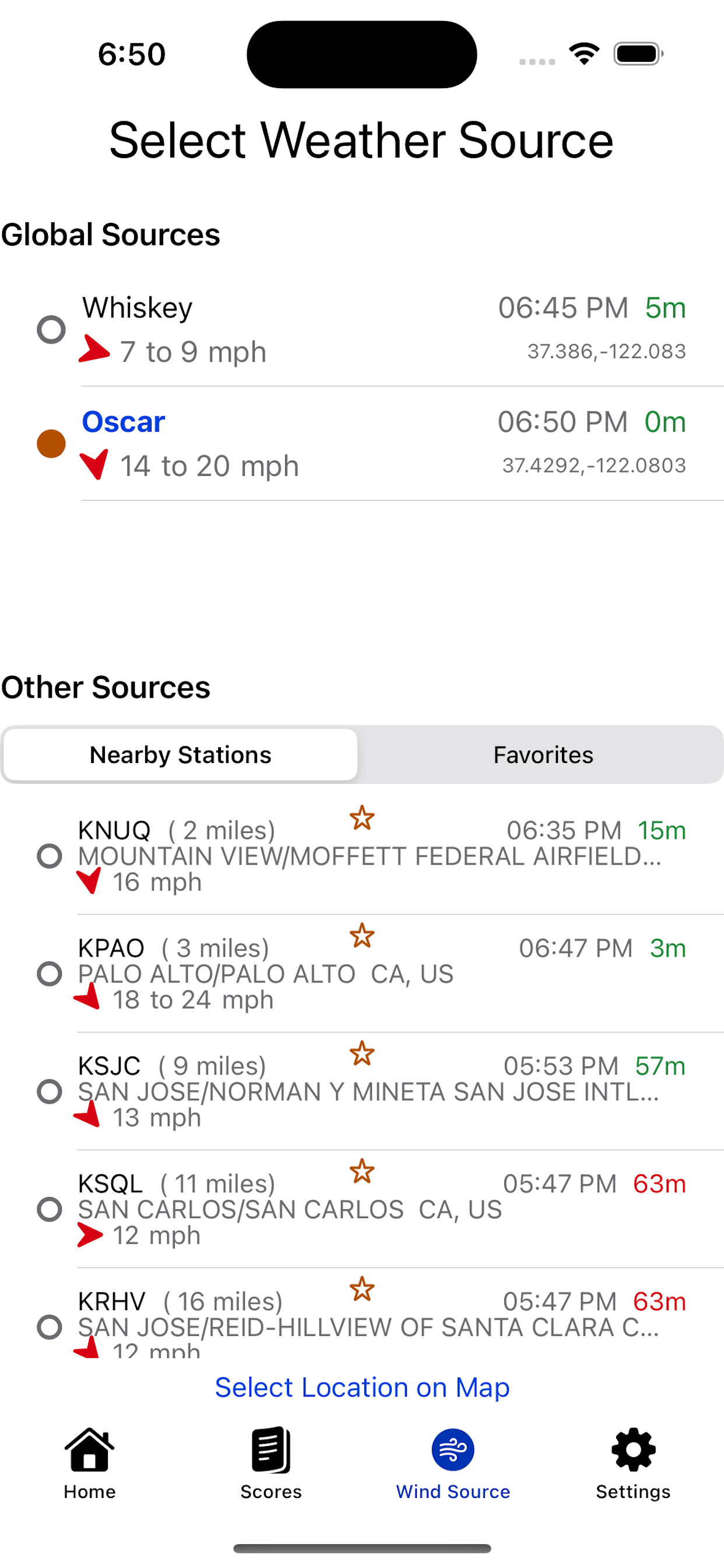Choose KNUQ Moffett Field radio button
724x1568 pixels.
click(x=50, y=856)
